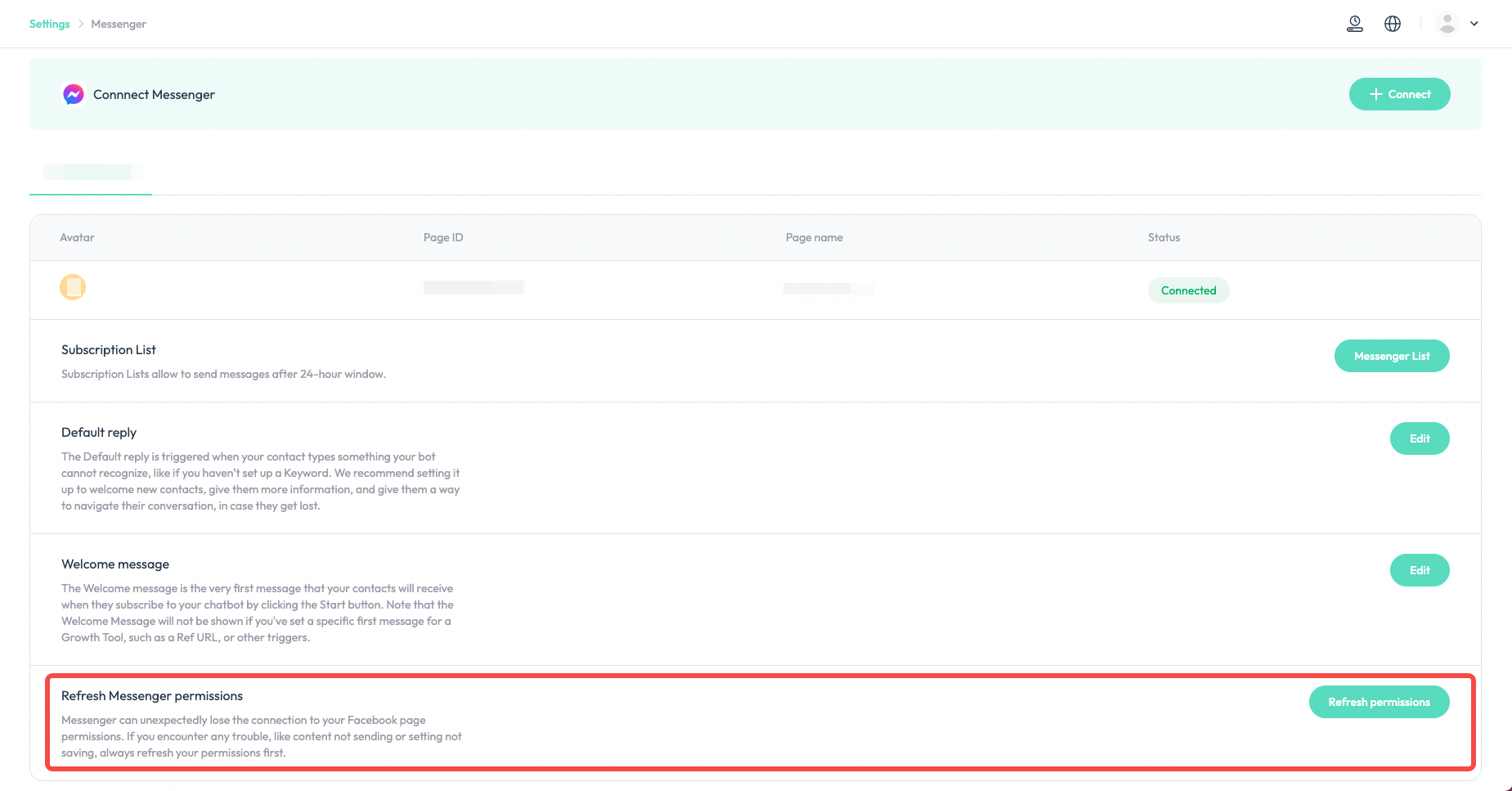
Task: Click the Refresh permissions button
Action: click(x=1379, y=702)
